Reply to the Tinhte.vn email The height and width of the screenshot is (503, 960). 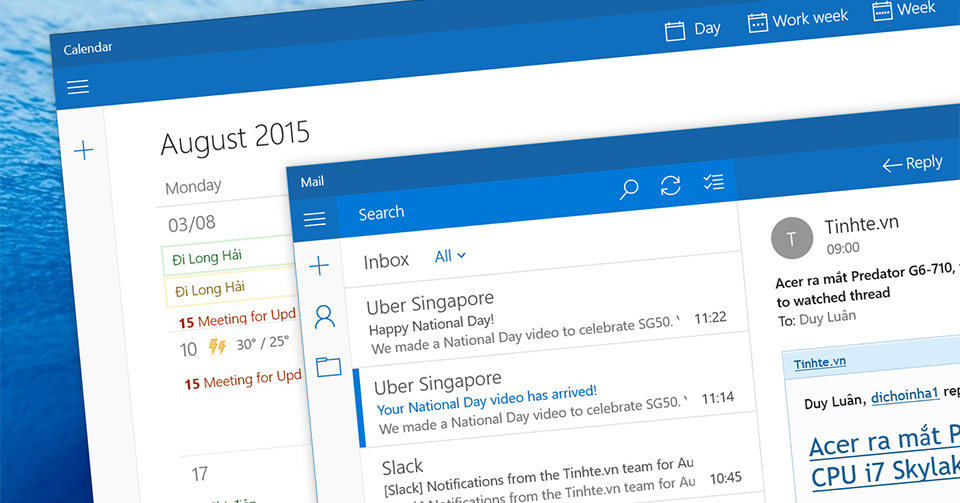(912, 163)
